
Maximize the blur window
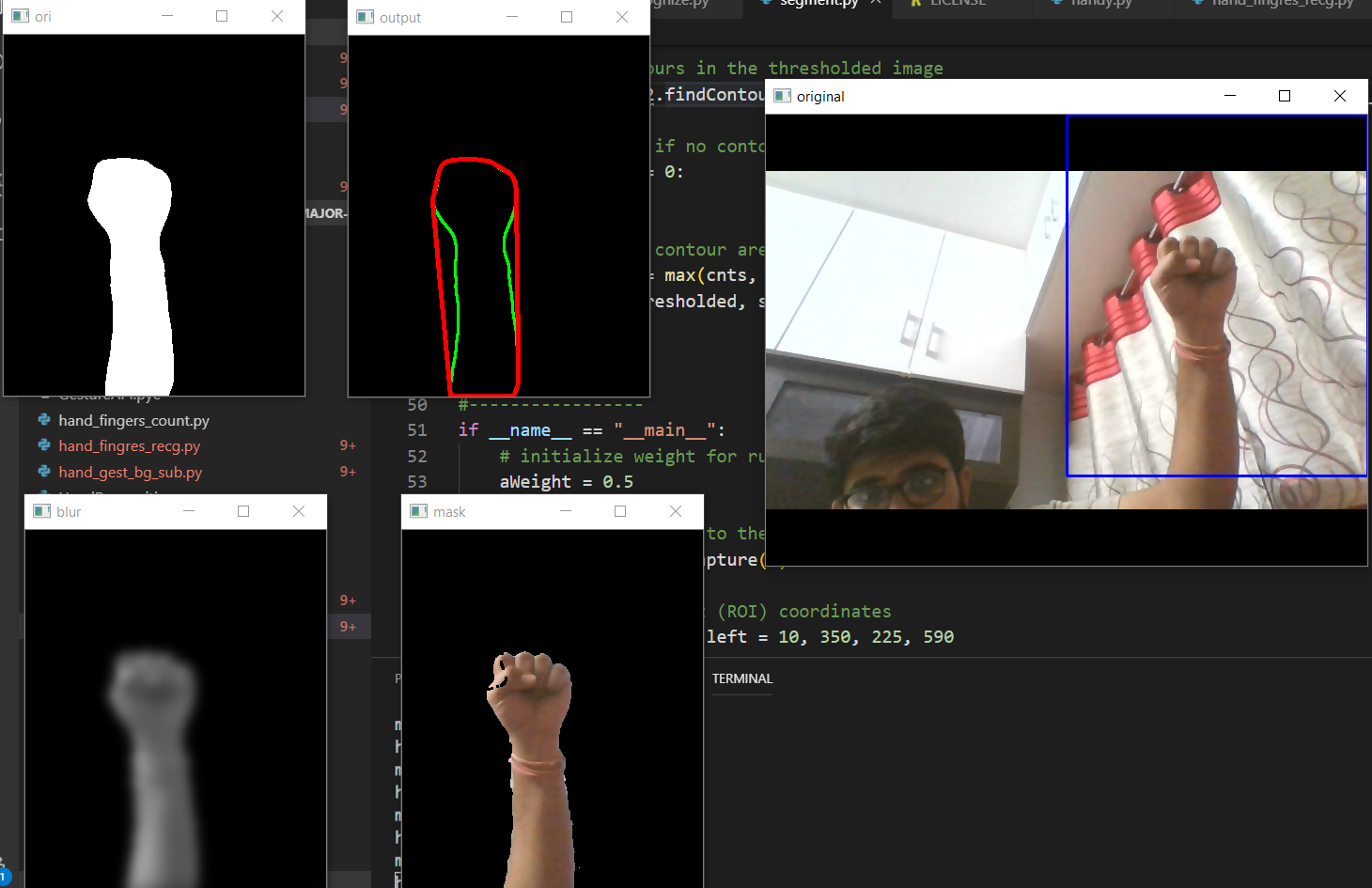[243, 511]
